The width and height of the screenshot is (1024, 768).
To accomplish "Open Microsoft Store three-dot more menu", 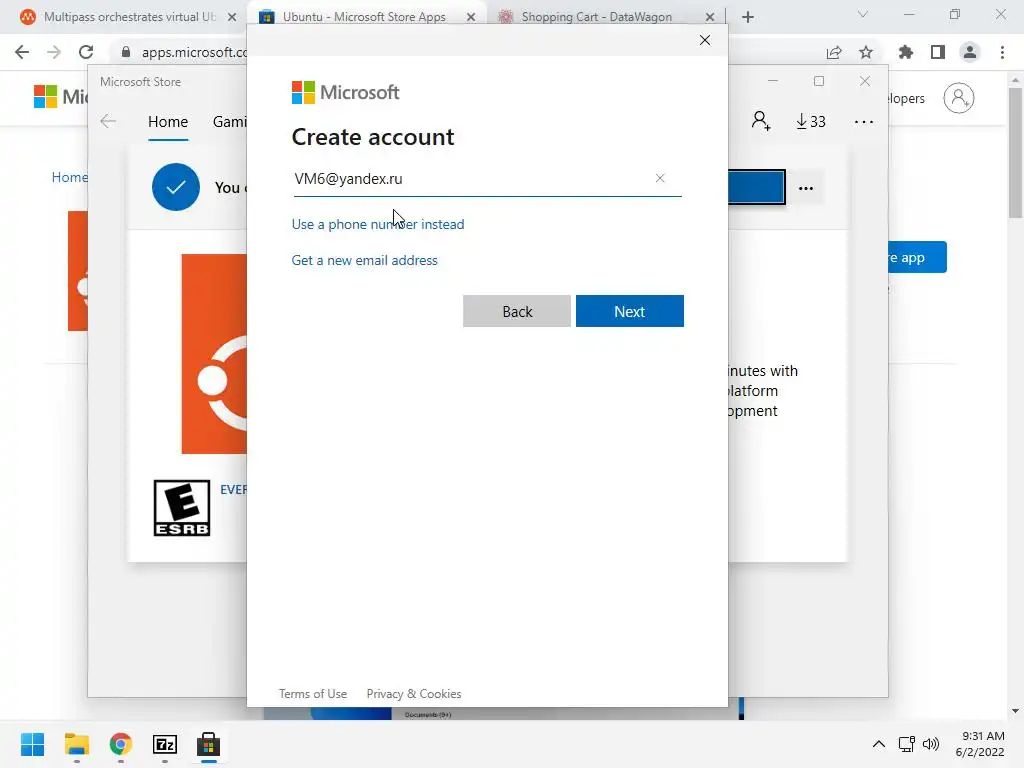I will click(863, 122).
